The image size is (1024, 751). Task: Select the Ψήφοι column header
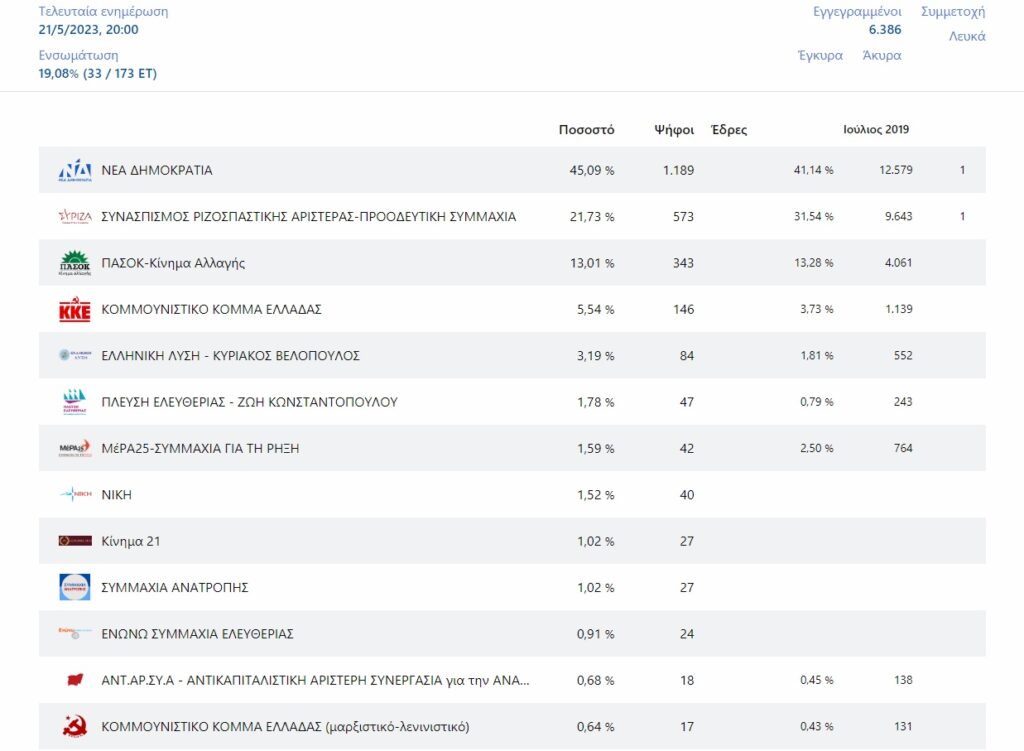(674, 130)
